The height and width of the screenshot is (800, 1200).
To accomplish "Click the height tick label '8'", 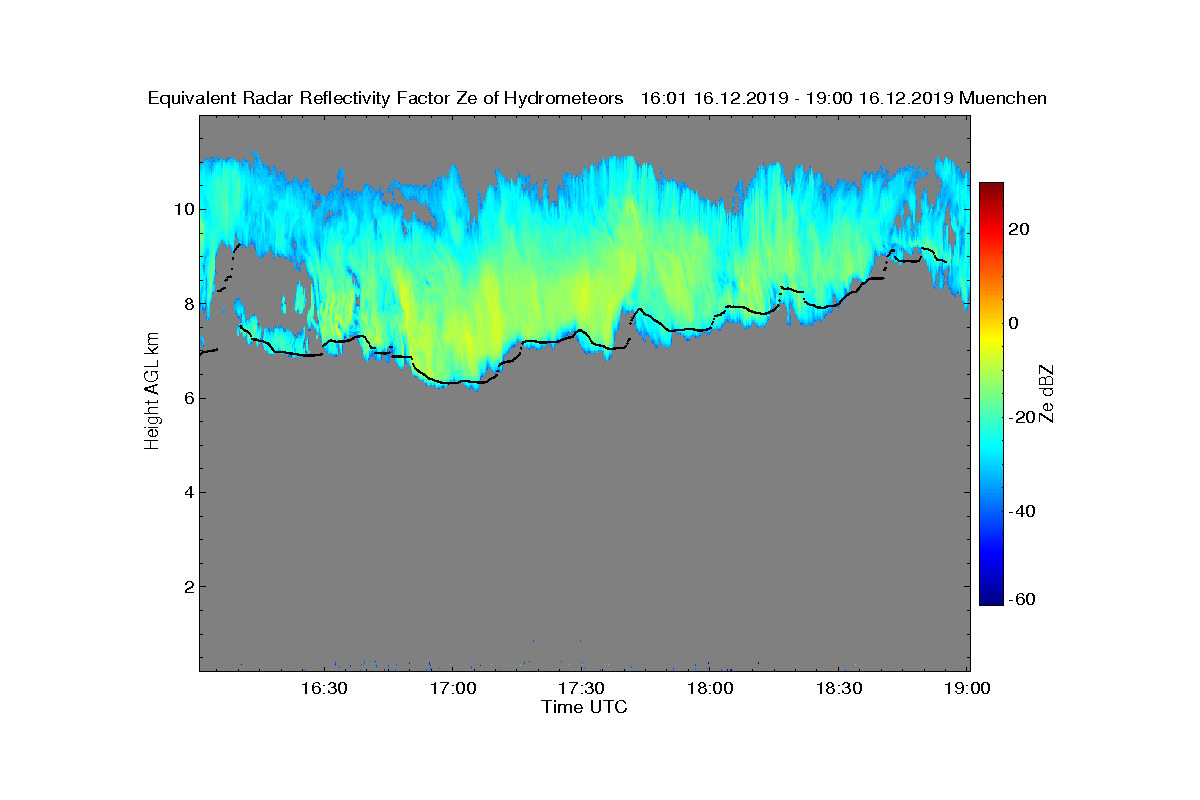I will 189,303.
